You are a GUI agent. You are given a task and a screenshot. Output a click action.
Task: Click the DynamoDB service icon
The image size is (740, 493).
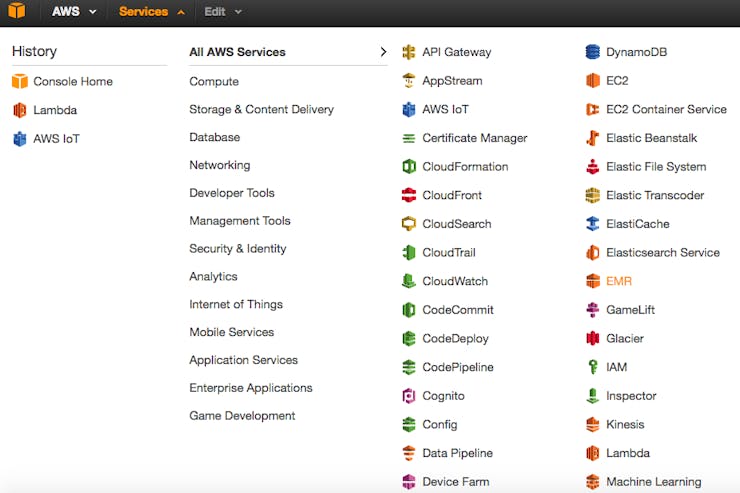click(x=592, y=52)
